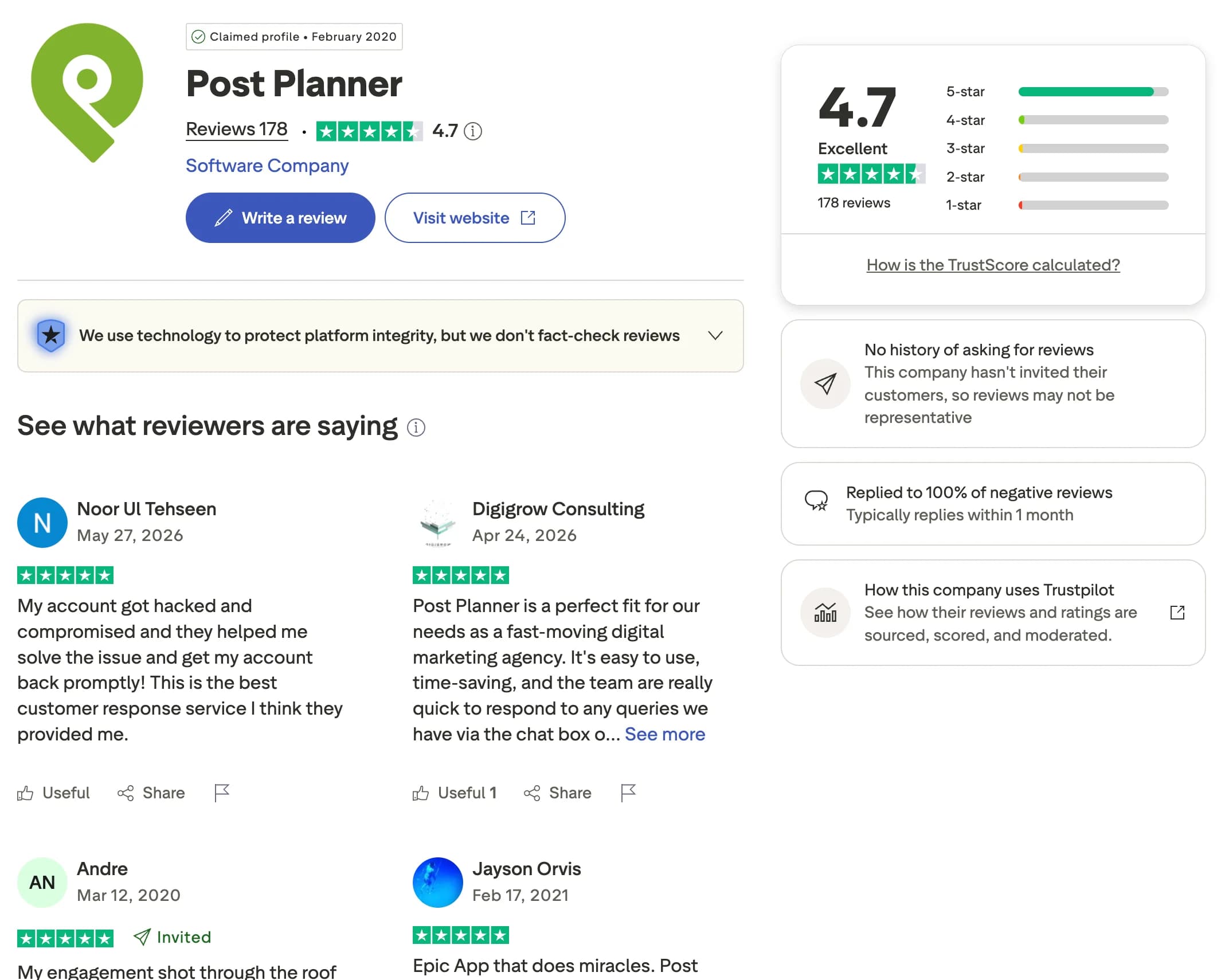Open the Software Company category link
Image resolution: width=1221 pixels, height=980 pixels.
pyautogui.click(x=267, y=166)
